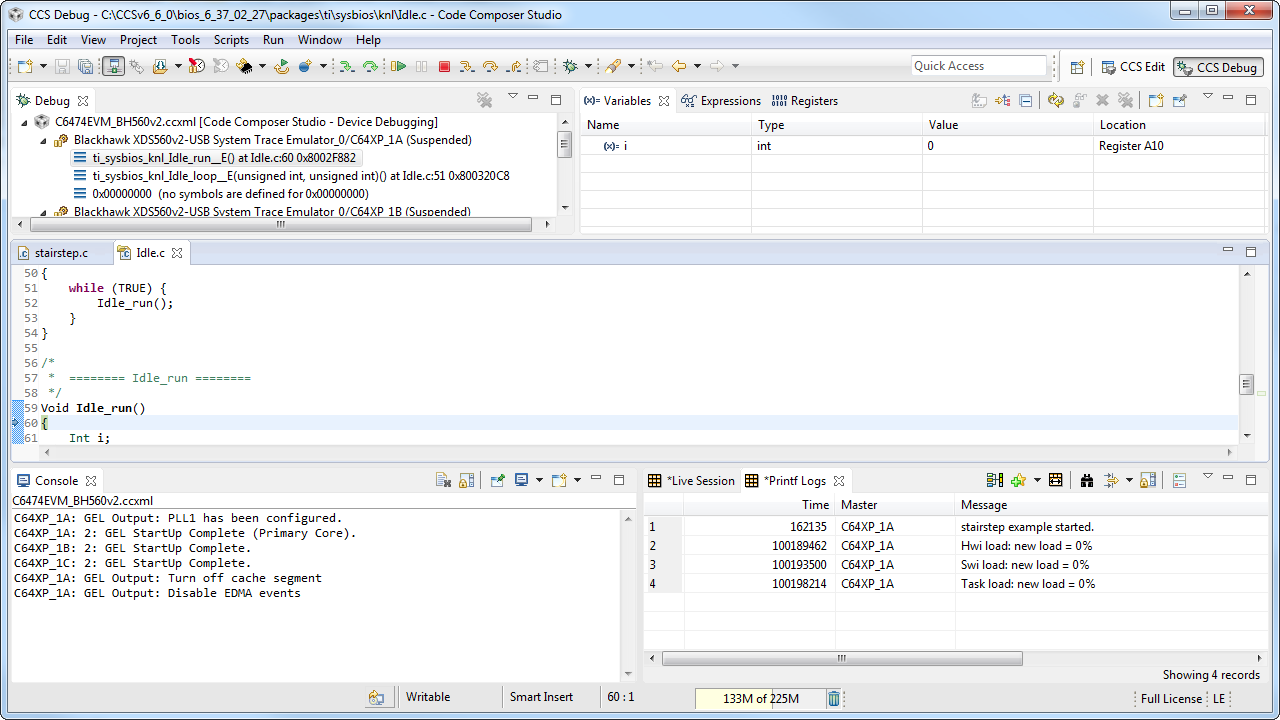Toggle the column freeze lock in Printf Logs

pos(1146,479)
